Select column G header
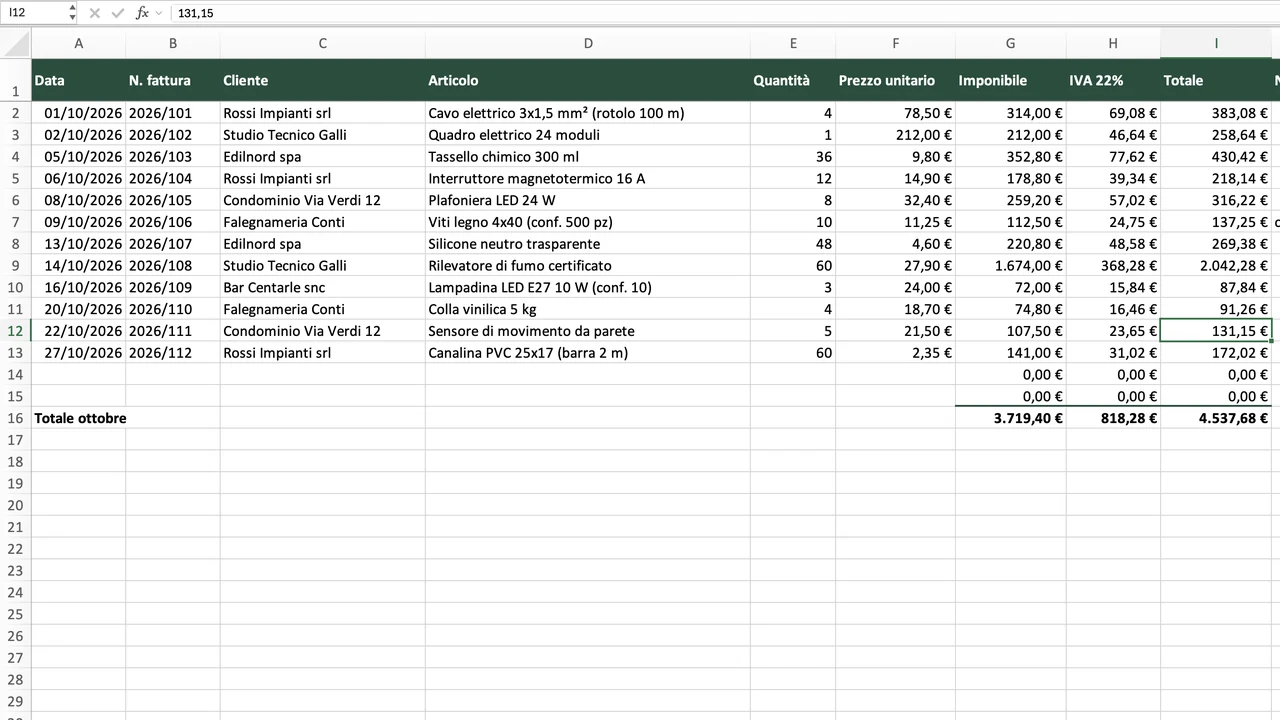This screenshot has width=1280, height=720. pyautogui.click(x=1011, y=43)
